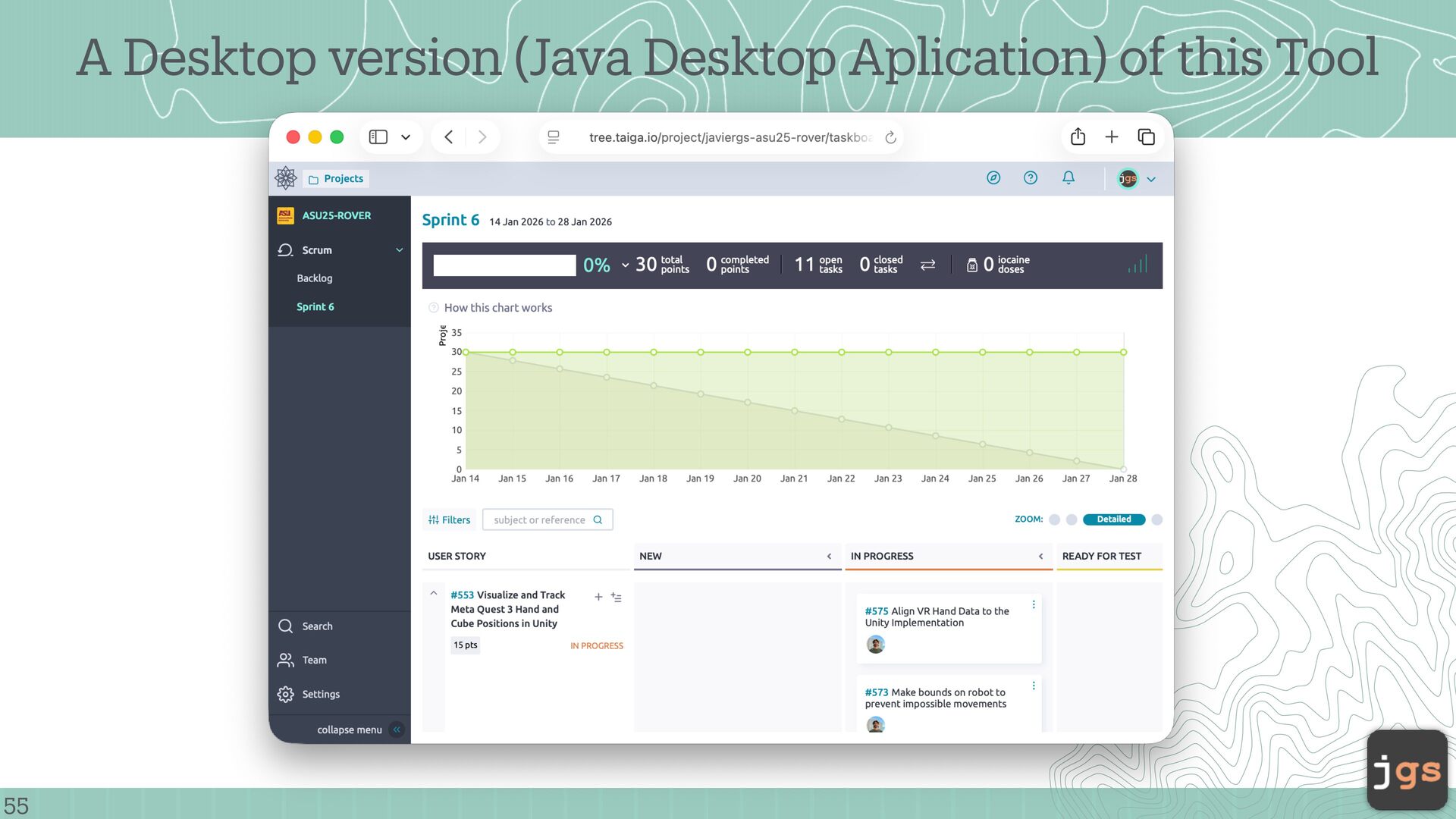Click the Safari share icon
1456x819 pixels.
point(1078,137)
